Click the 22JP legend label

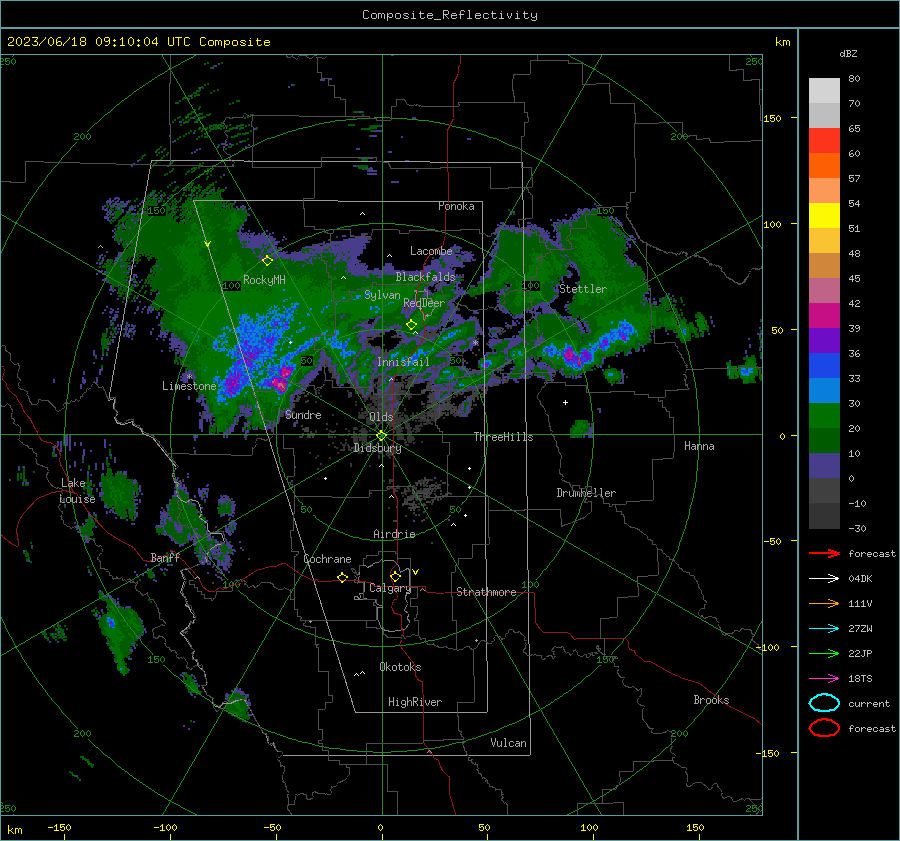pos(860,653)
